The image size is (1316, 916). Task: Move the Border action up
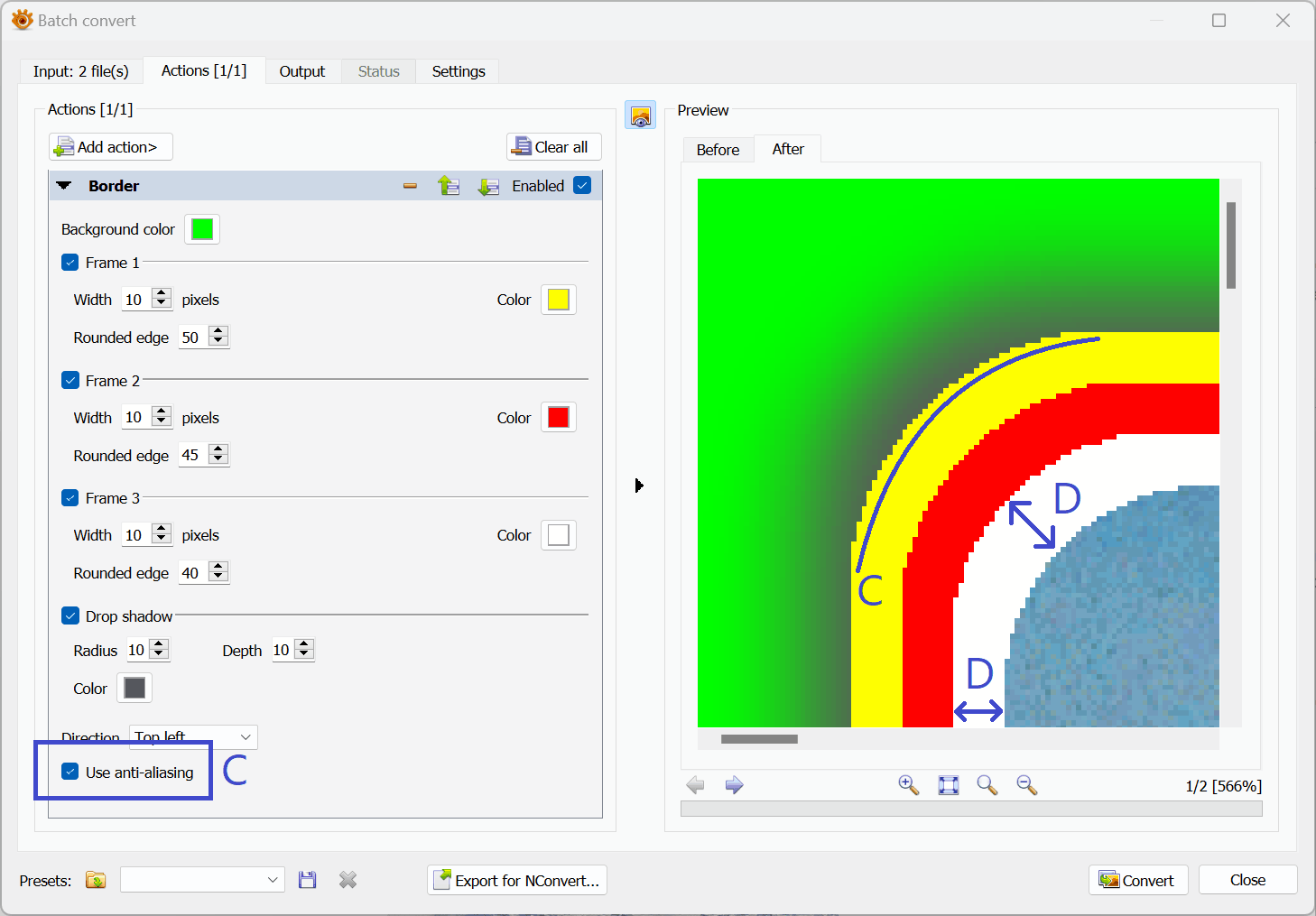pyautogui.click(x=449, y=186)
